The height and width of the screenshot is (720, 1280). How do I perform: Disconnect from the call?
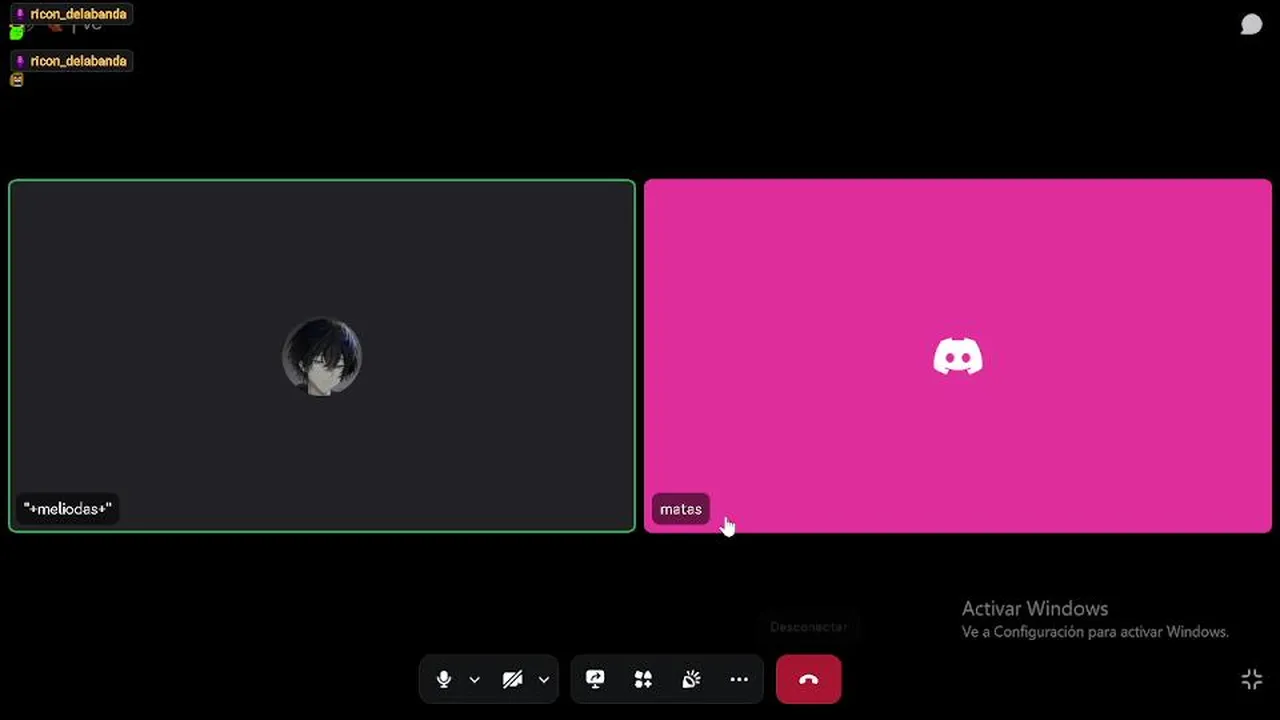[x=808, y=680]
